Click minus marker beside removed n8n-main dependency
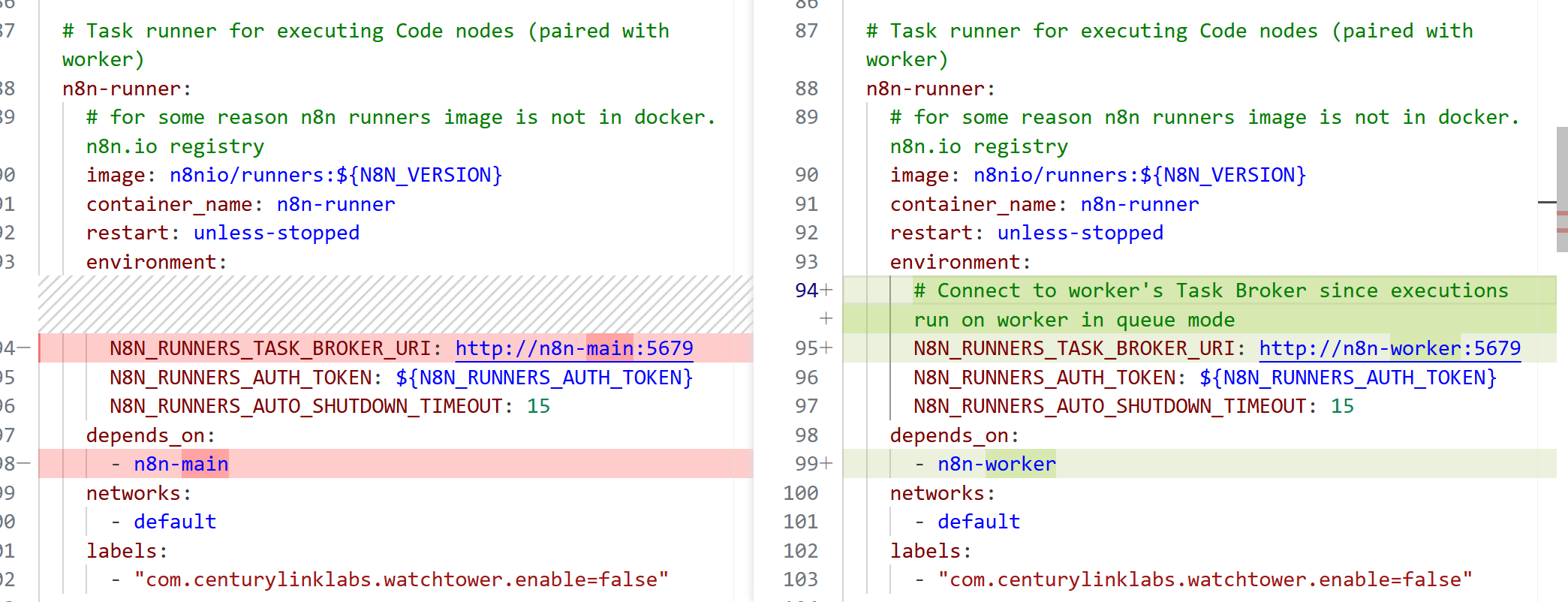The height and width of the screenshot is (602, 1568). click(x=24, y=464)
